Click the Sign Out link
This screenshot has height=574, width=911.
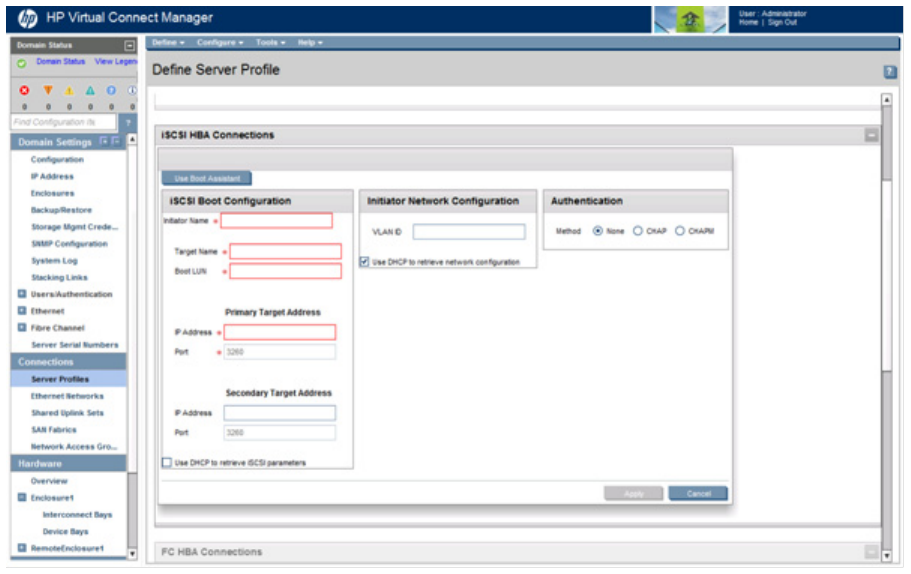click(x=782, y=23)
